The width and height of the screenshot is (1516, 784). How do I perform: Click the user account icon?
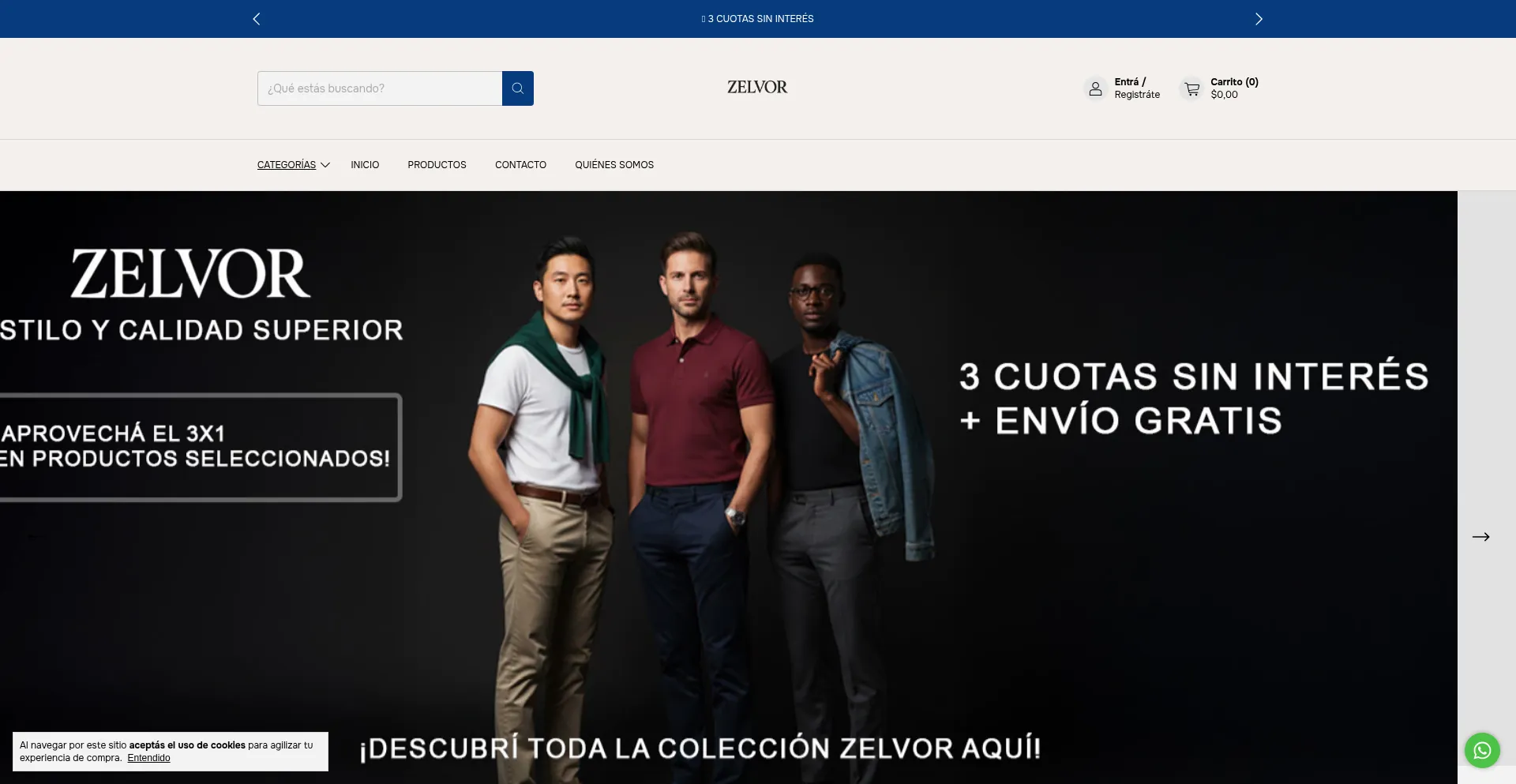[x=1095, y=88]
